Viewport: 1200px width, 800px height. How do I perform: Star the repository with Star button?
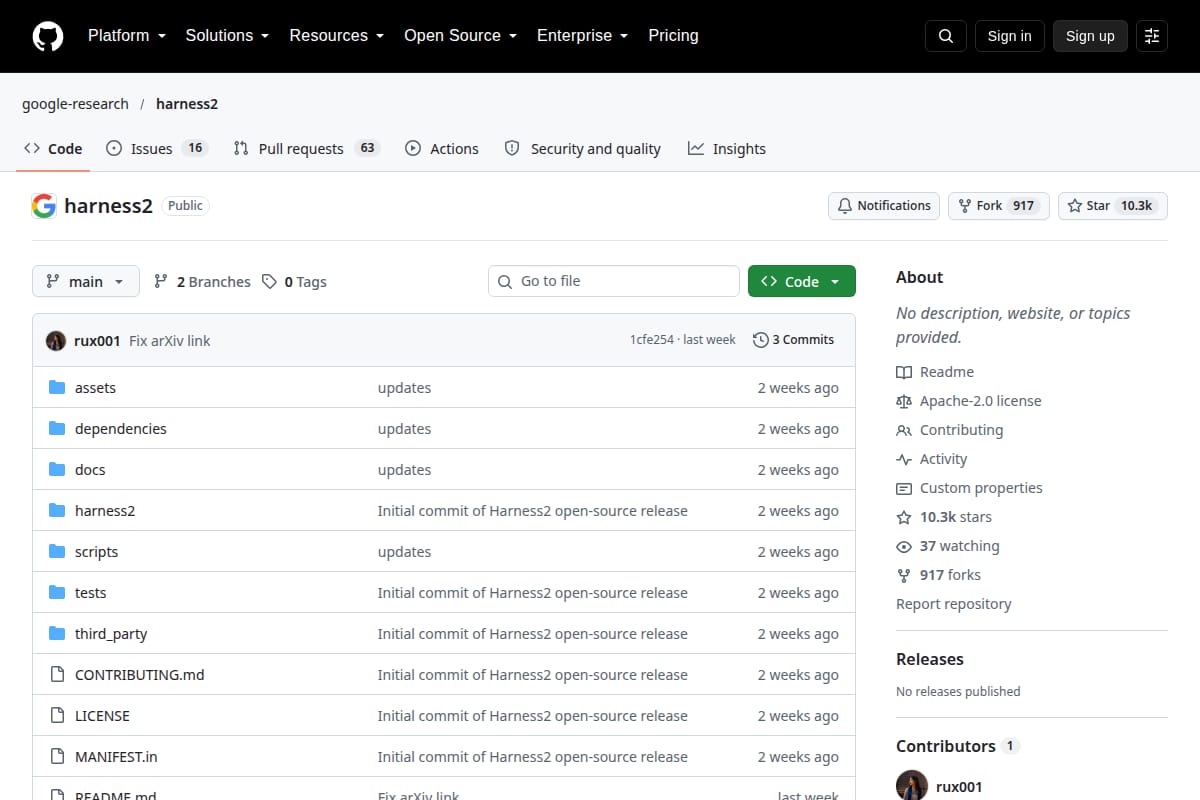click(1113, 206)
